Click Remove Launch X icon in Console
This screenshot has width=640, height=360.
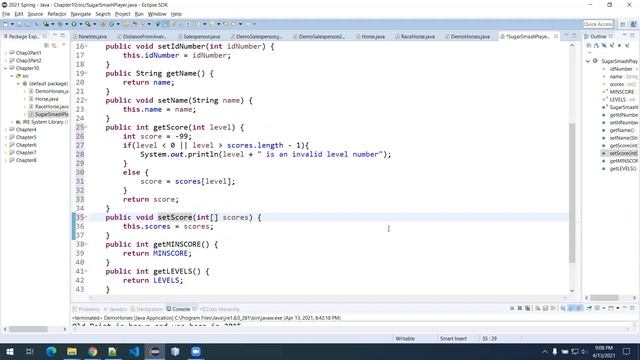[520, 308]
